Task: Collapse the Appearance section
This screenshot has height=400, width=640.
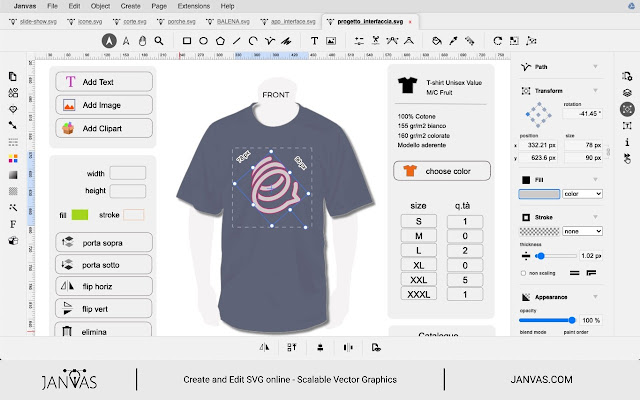Action: pyautogui.click(x=596, y=297)
